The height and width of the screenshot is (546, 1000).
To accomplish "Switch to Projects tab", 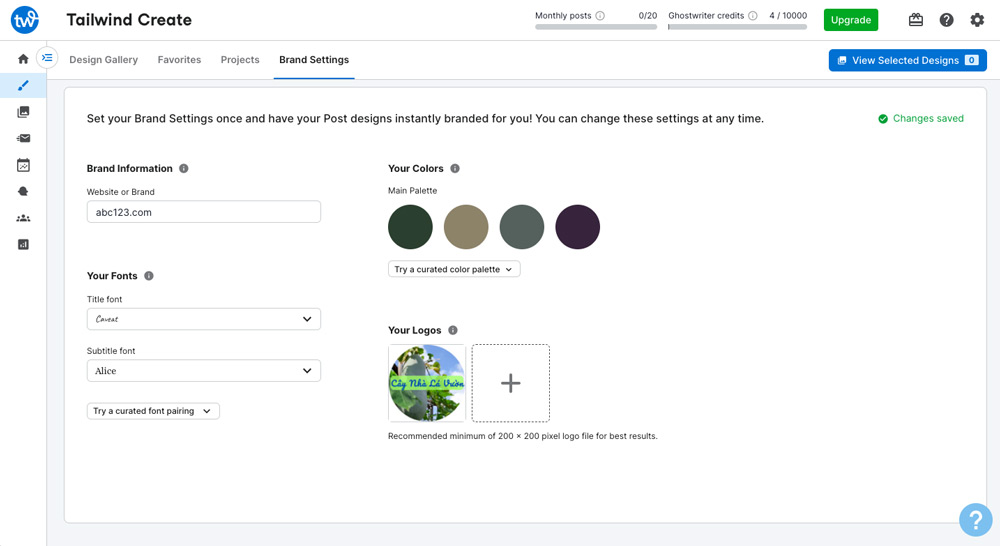I will (x=240, y=59).
